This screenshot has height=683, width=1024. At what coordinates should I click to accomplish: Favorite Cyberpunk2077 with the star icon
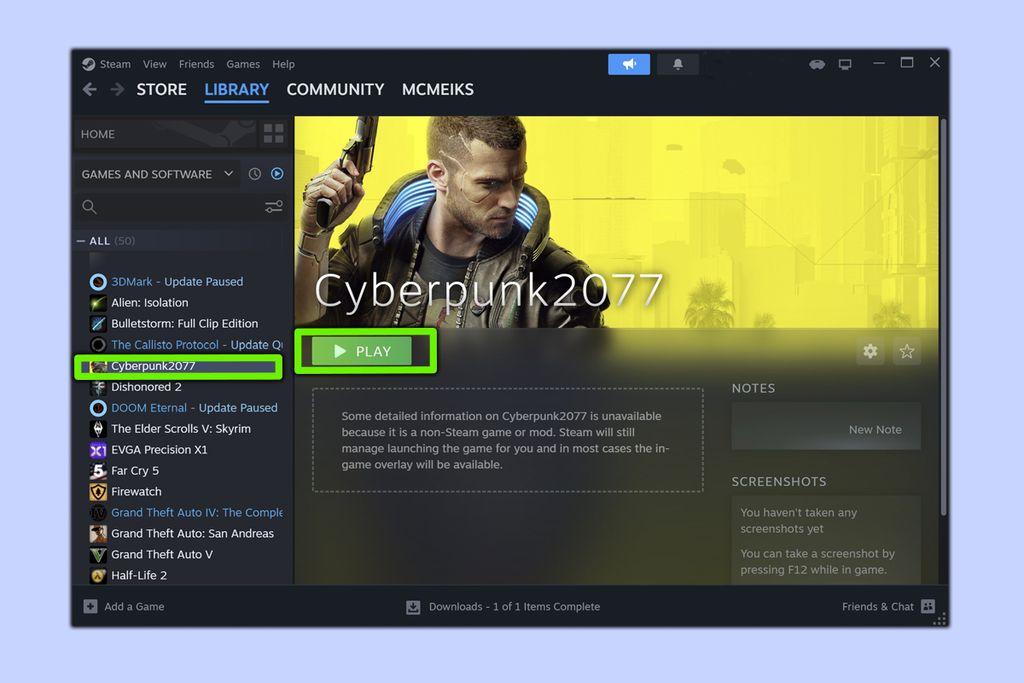[907, 351]
